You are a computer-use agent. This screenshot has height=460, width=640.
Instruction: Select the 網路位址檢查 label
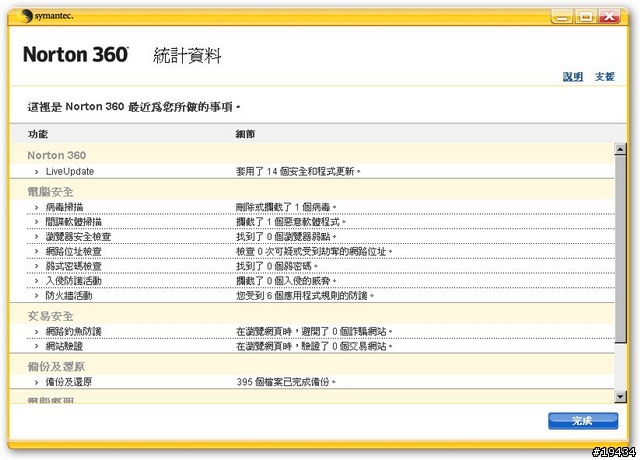(73, 251)
